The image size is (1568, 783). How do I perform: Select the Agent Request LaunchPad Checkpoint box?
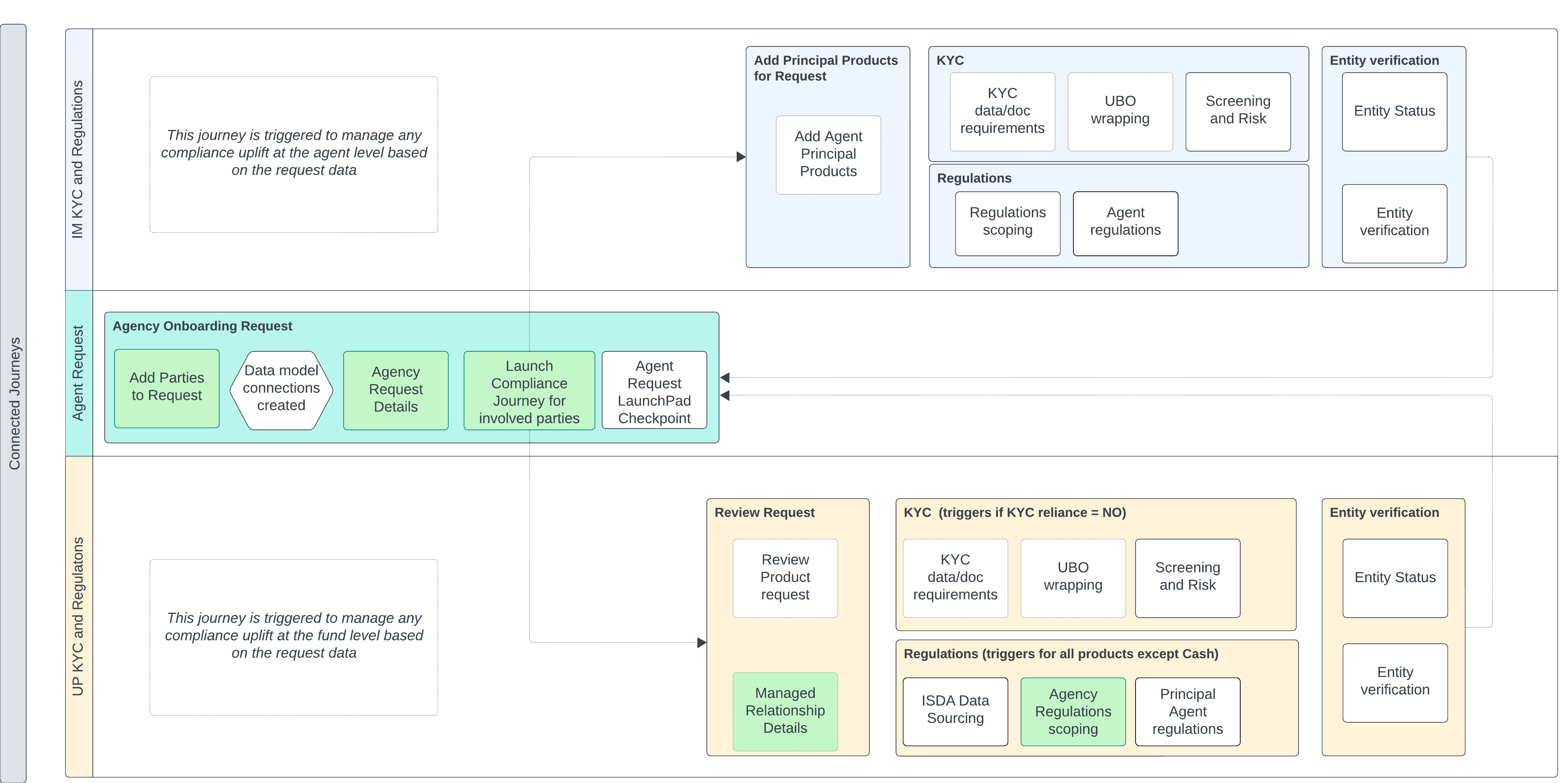[x=654, y=391]
